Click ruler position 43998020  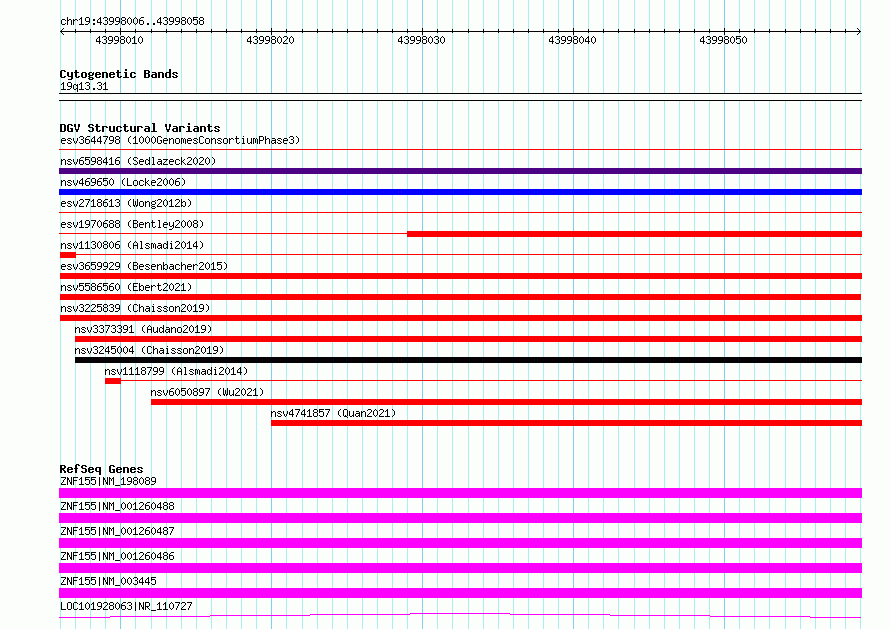pos(270,40)
